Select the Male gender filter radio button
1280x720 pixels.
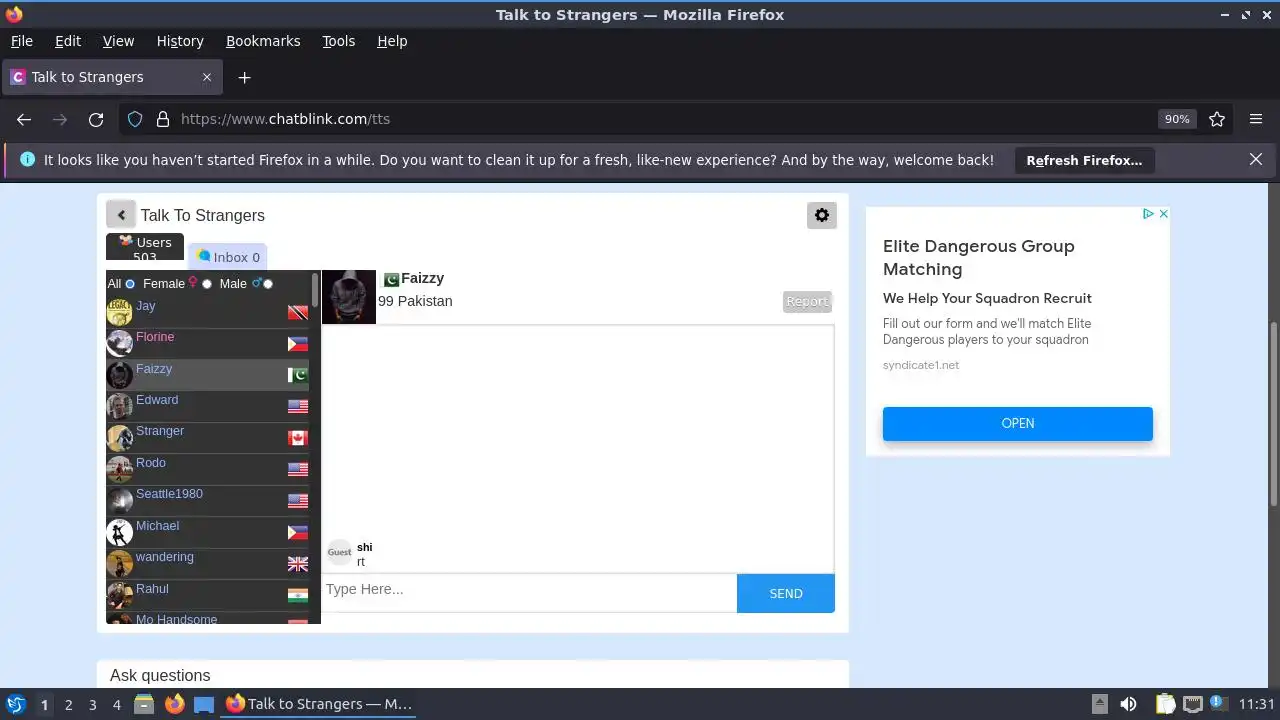pos(268,284)
